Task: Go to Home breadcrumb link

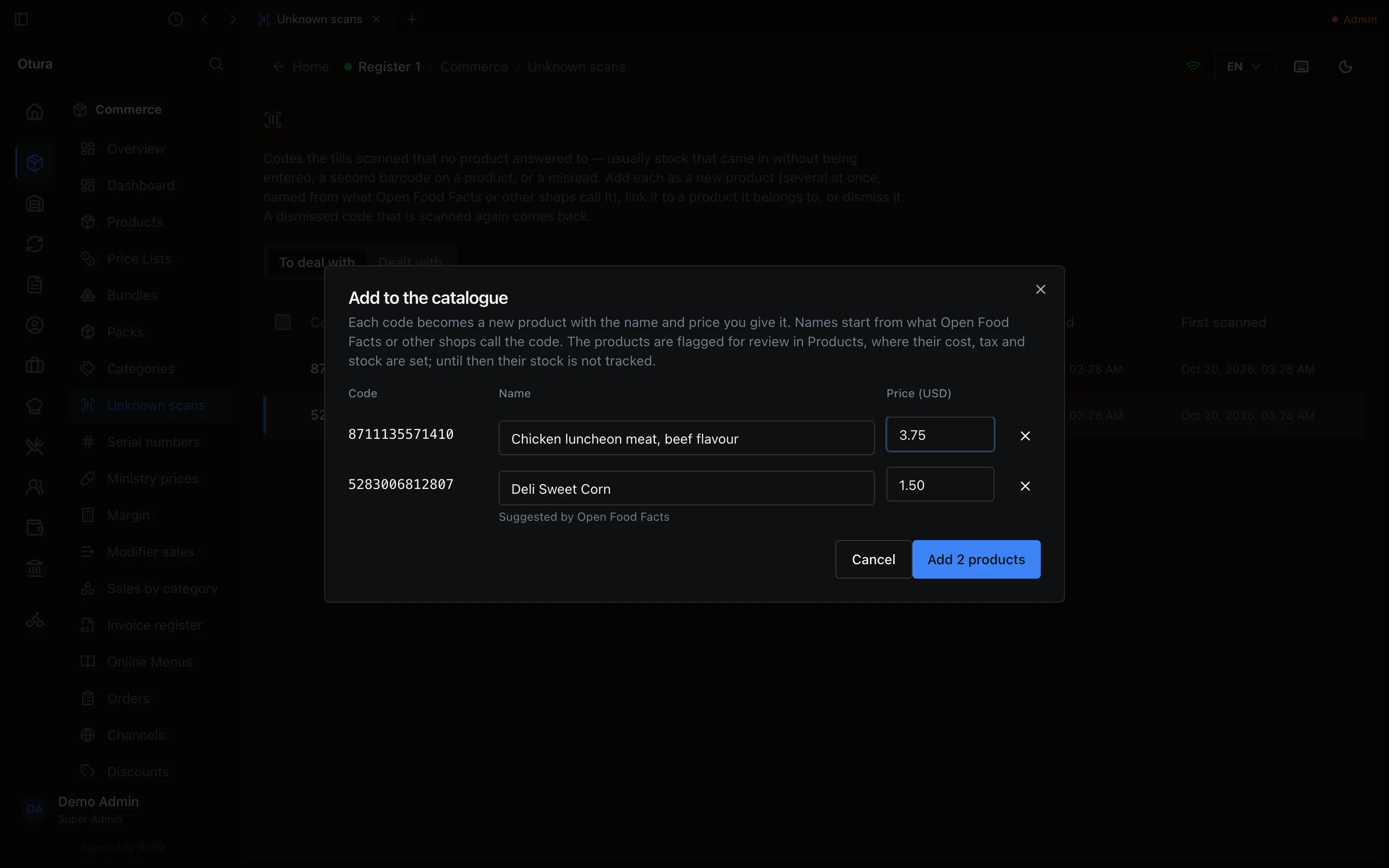Action: click(311, 67)
